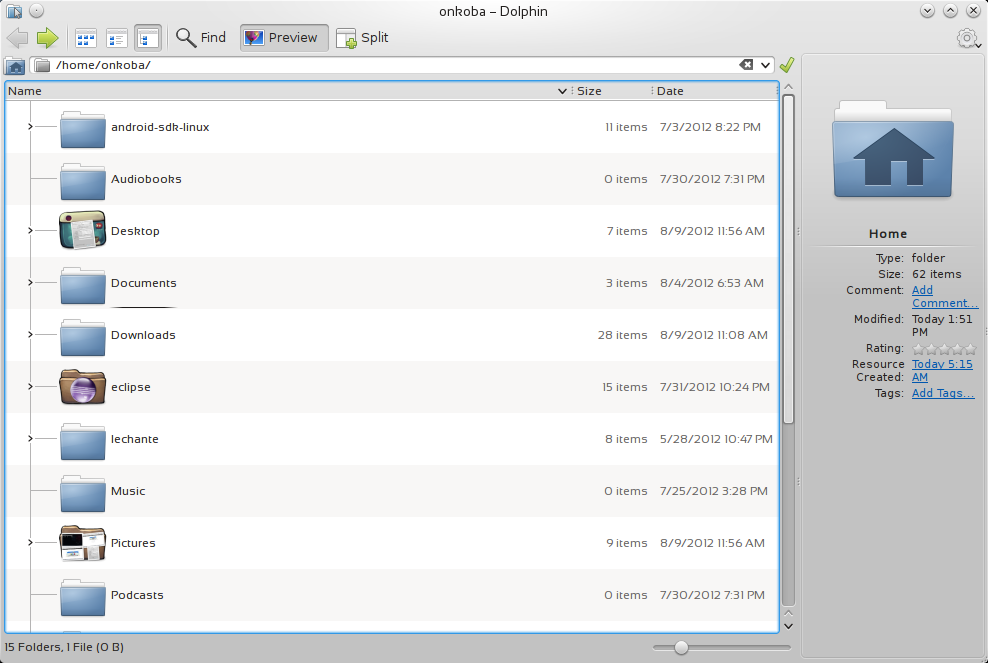Click the '28 items' size of Downloads
Screen dimensions: 988x663
(x=623, y=335)
